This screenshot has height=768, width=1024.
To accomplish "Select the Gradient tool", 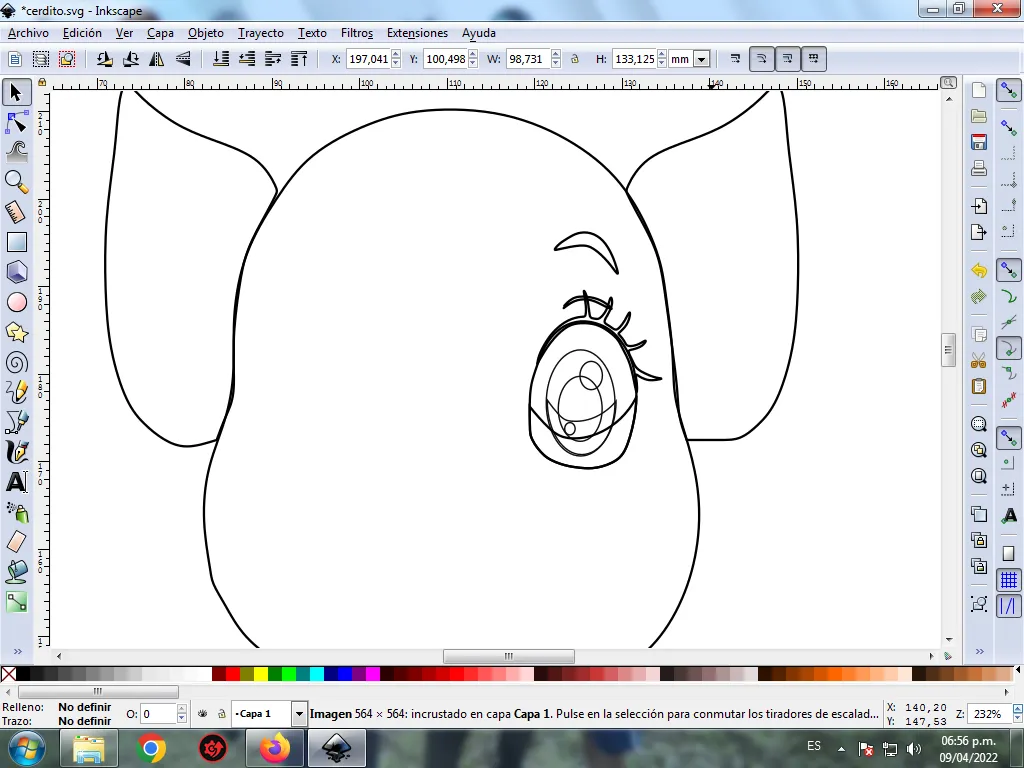I will (16, 602).
